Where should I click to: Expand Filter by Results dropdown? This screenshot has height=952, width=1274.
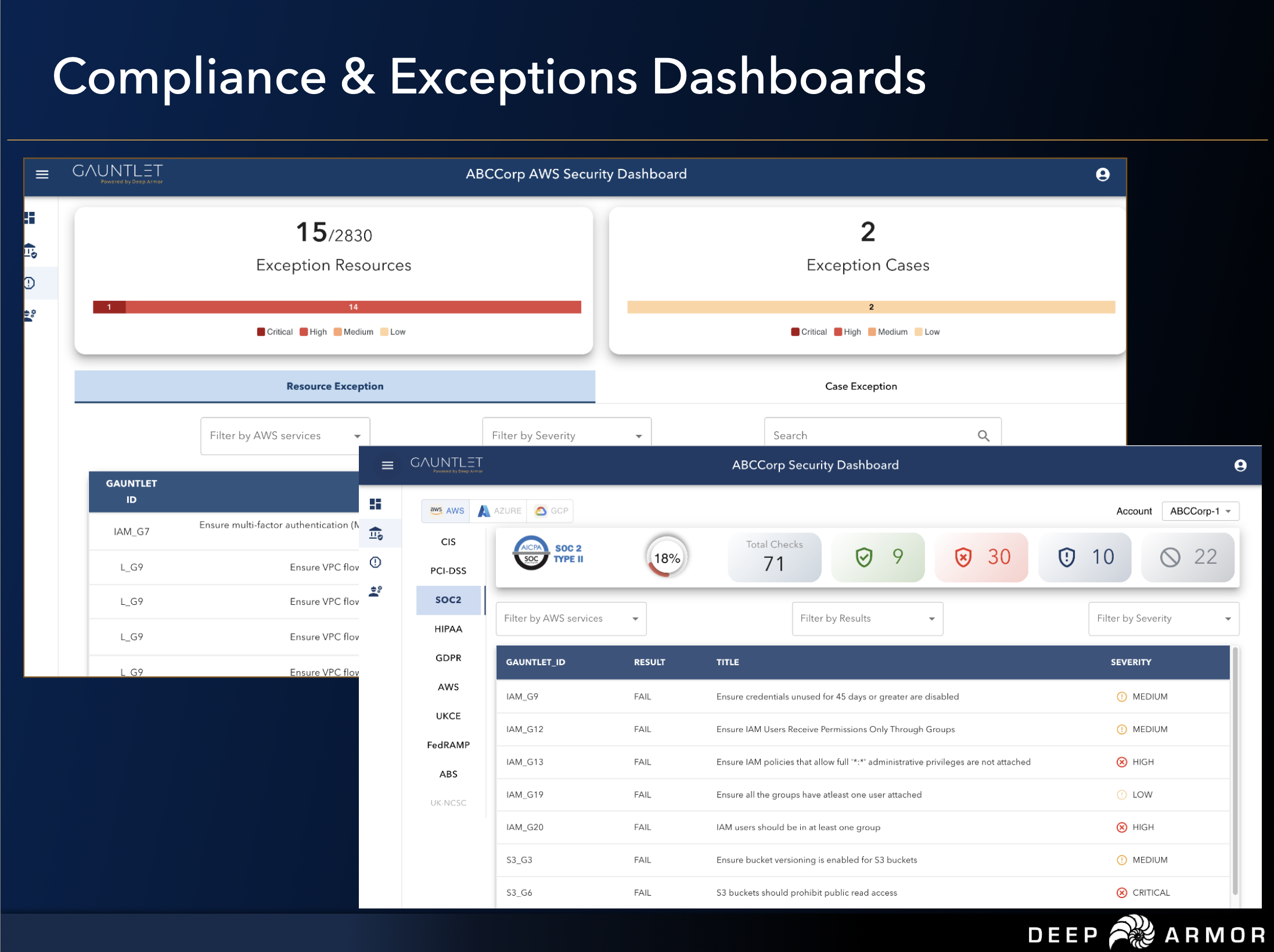coord(868,618)
